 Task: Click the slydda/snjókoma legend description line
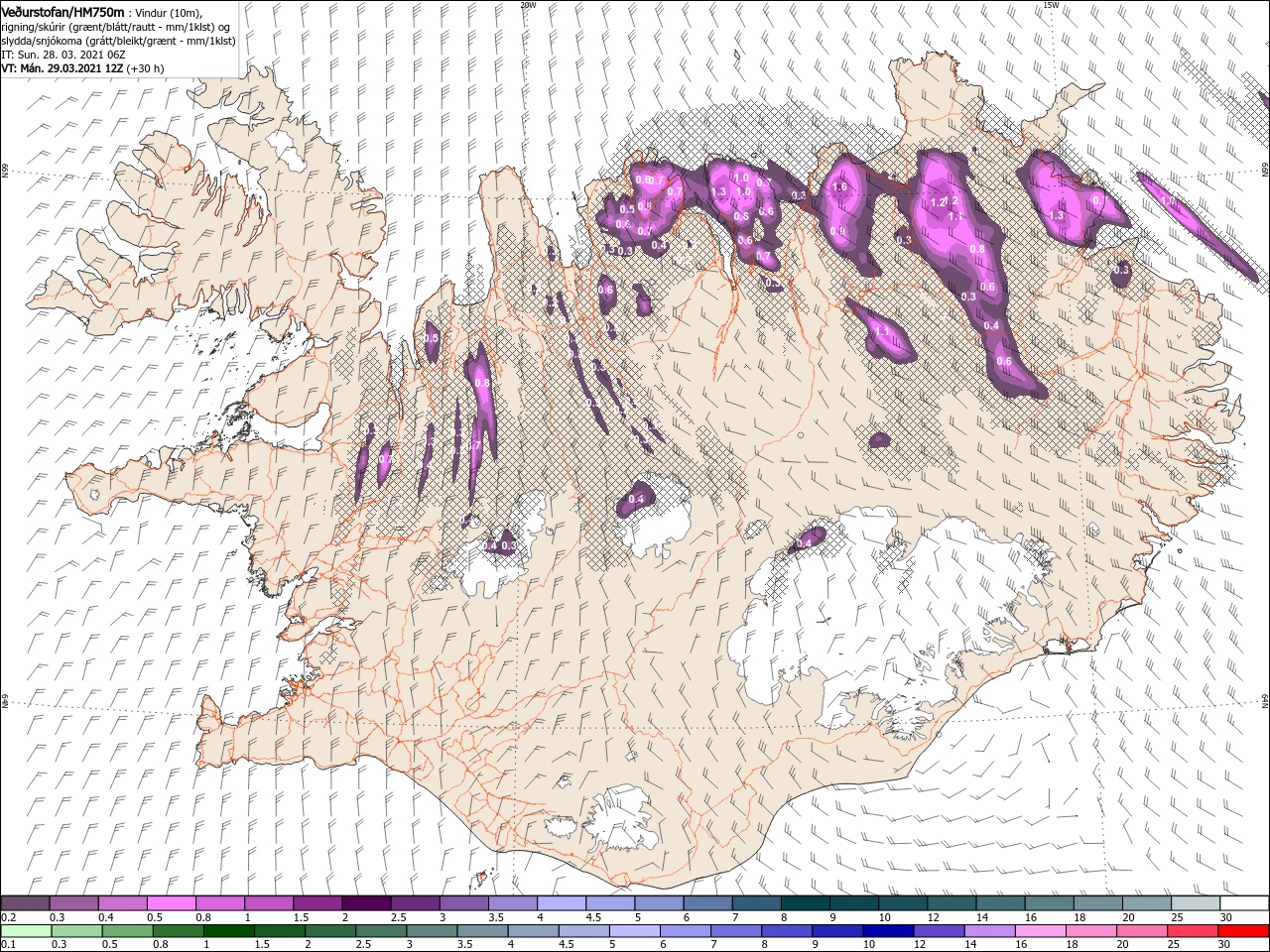(x=117, y=41)
